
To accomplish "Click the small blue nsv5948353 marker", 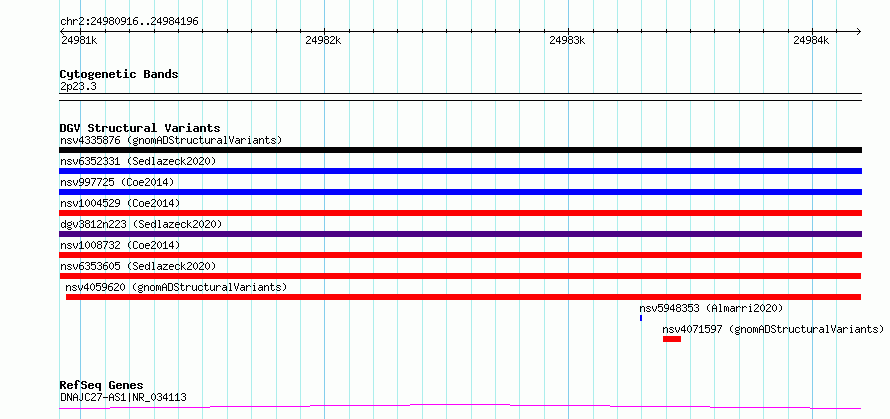I will (x=641, y=318).
